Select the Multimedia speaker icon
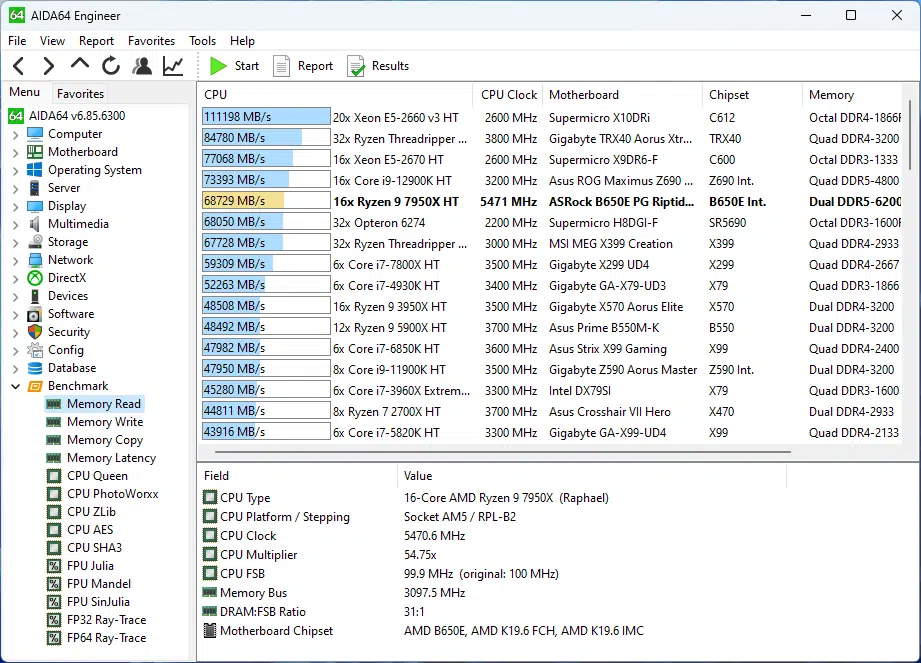 click(35, 224)
